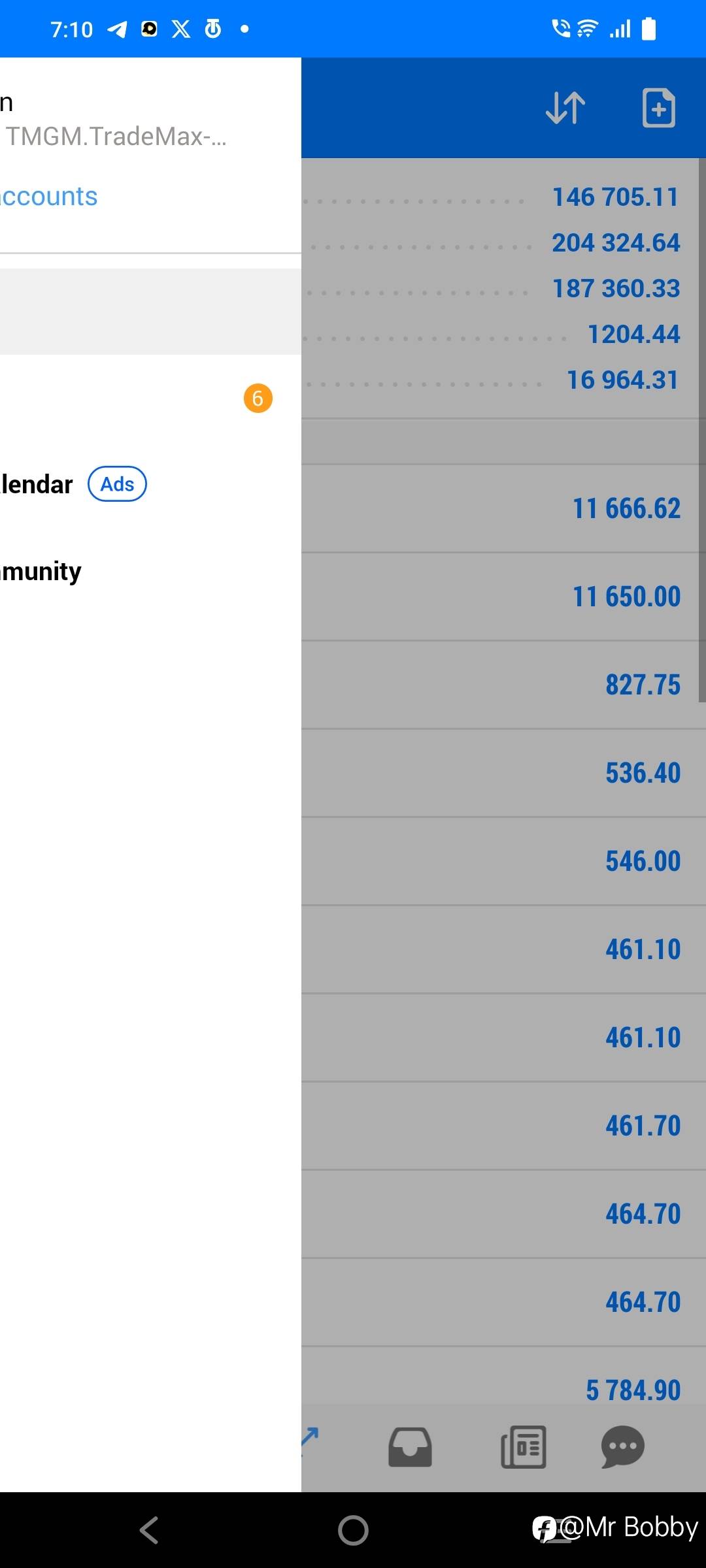The height and width of the screenshot is (1568, 706).
Task: Select the highlighted gray drawer menu row
Action: click(150, 312)
